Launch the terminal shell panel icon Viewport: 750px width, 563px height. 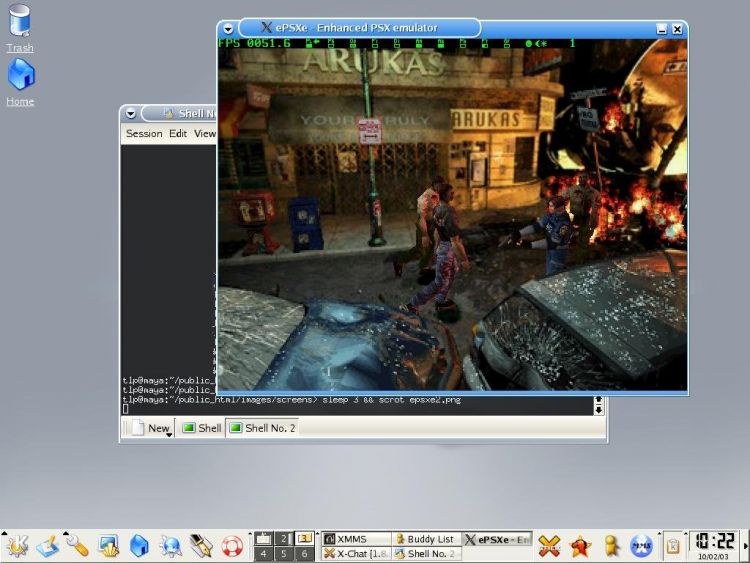pyautogui.click(x=109, y=546)
